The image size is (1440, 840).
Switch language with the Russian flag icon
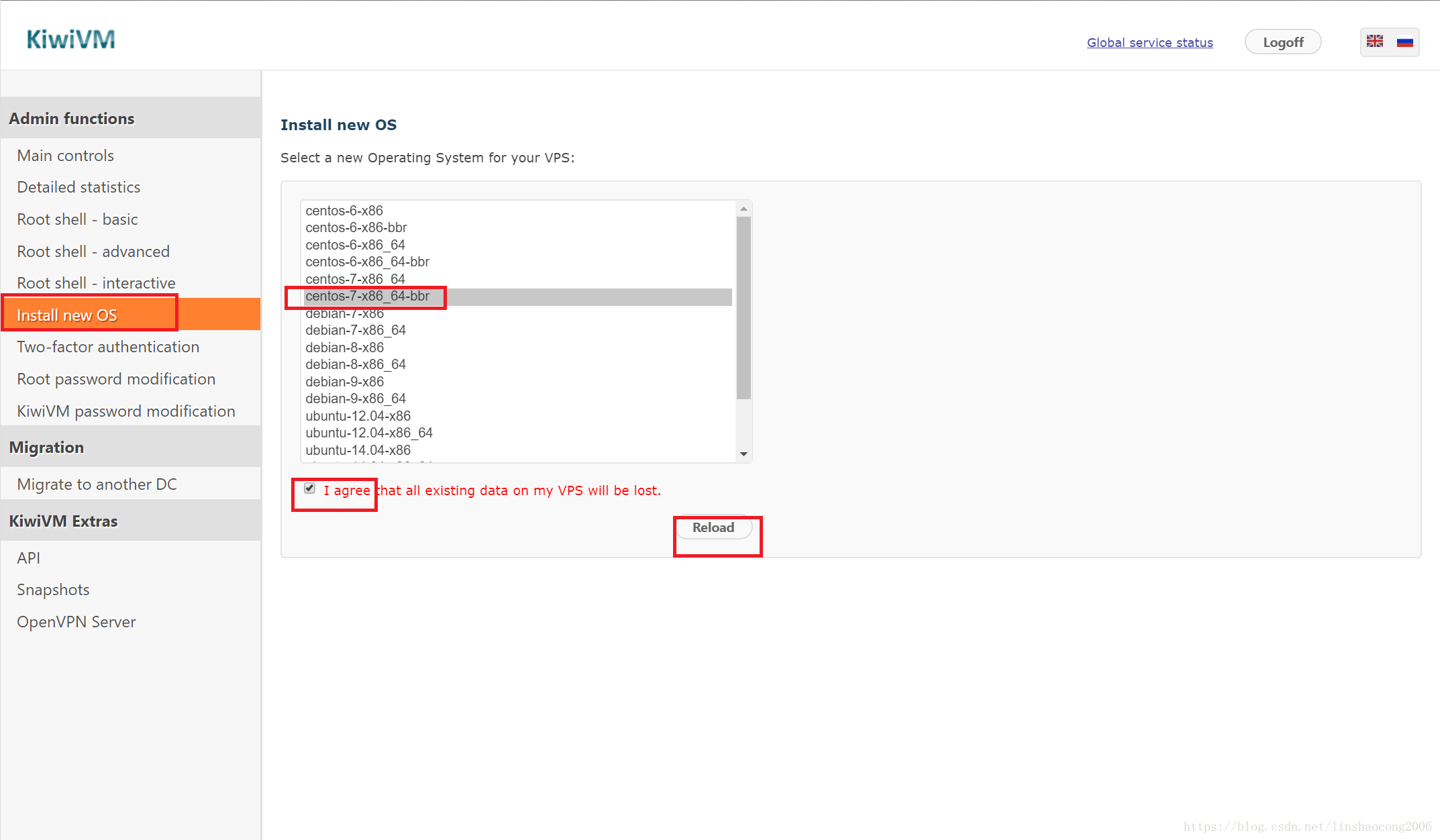point(1404,42)
